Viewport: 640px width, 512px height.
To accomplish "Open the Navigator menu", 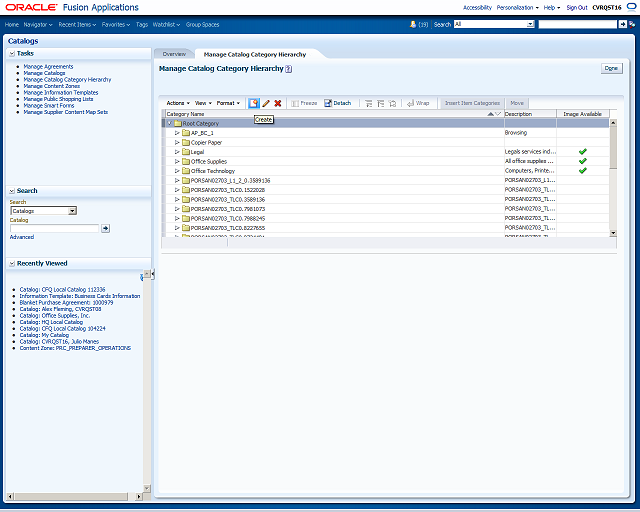I will pyautogui.click(x=38, y=24).
